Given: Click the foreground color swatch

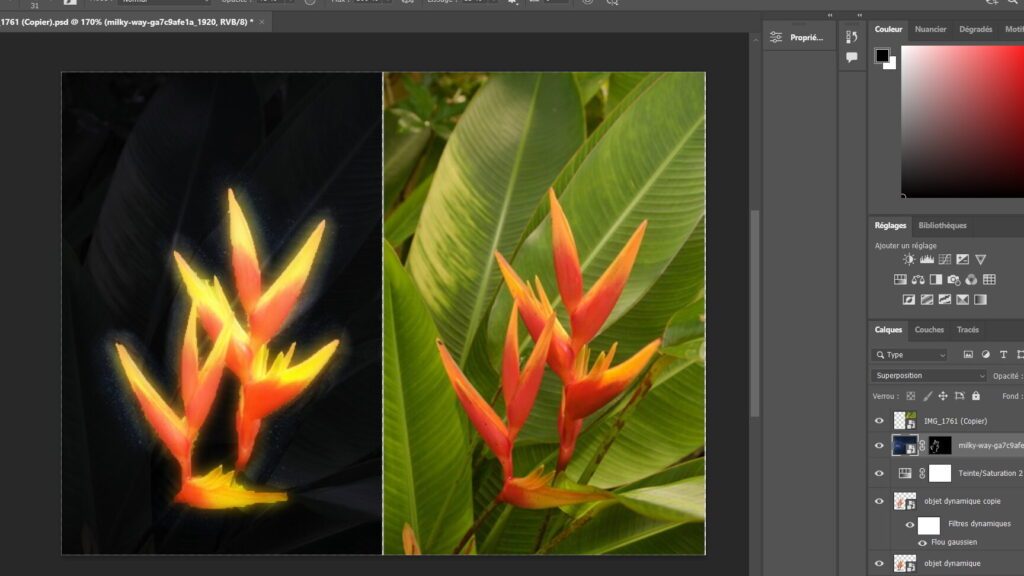Looking at the screenshot, I should [x=882, y=55].
